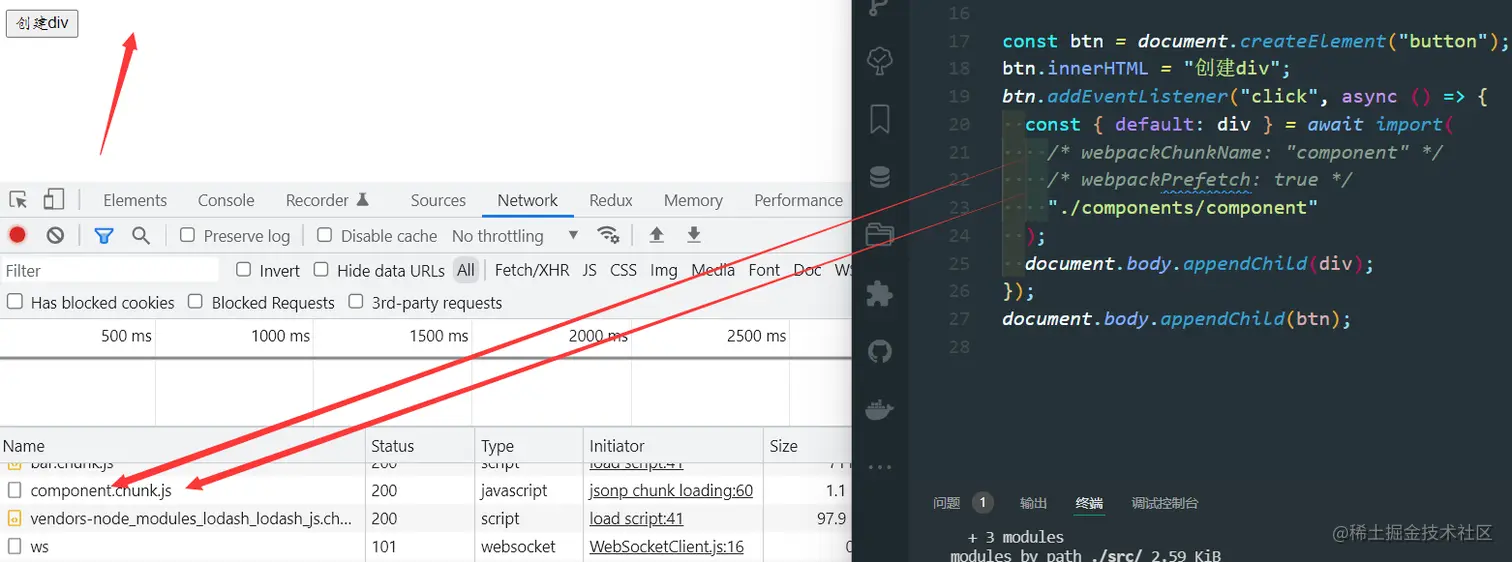Export HAR file with download arrow
Screen dimensions: 1512x562
pos(693,235)
